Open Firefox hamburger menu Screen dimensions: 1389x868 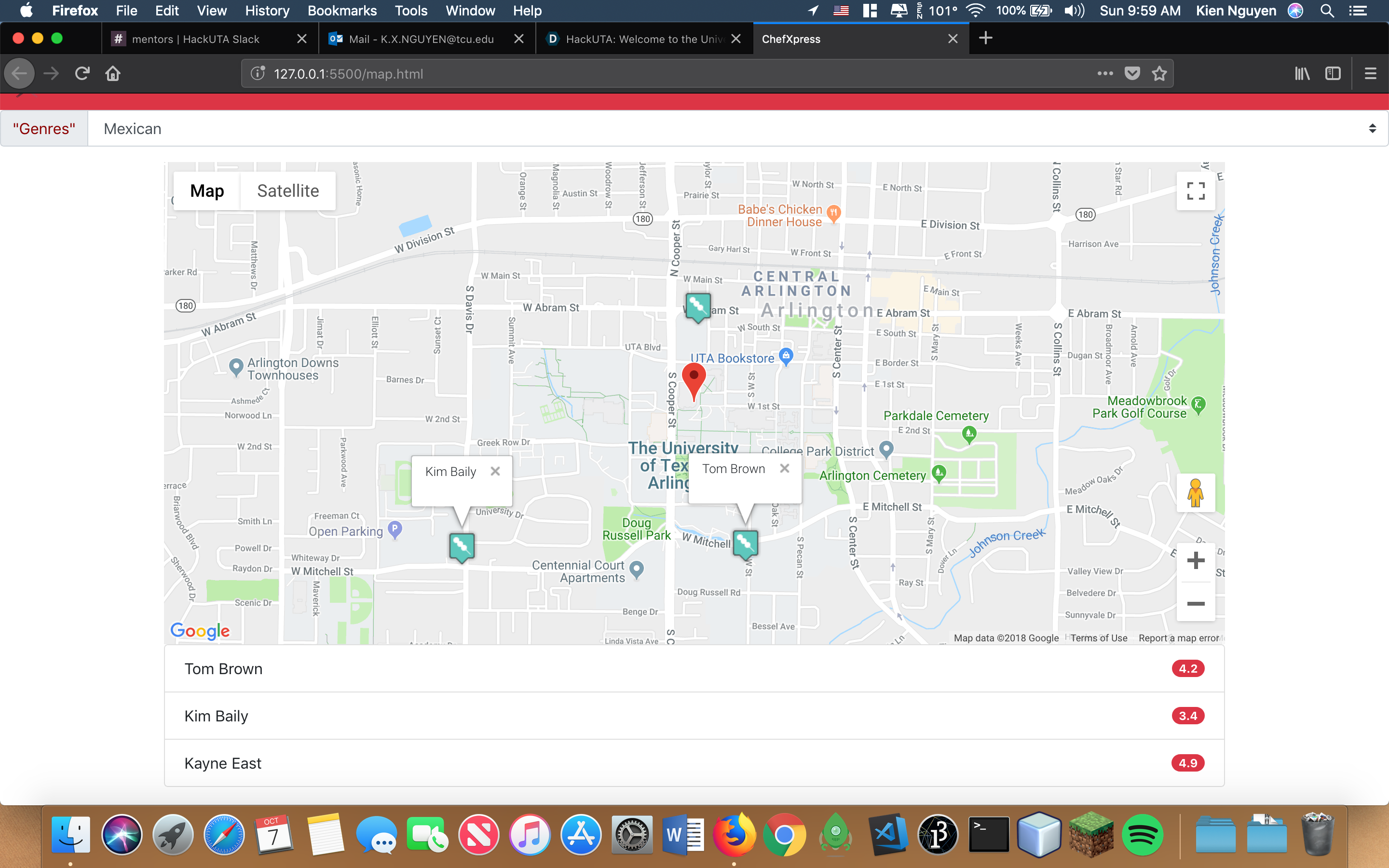1370,73
